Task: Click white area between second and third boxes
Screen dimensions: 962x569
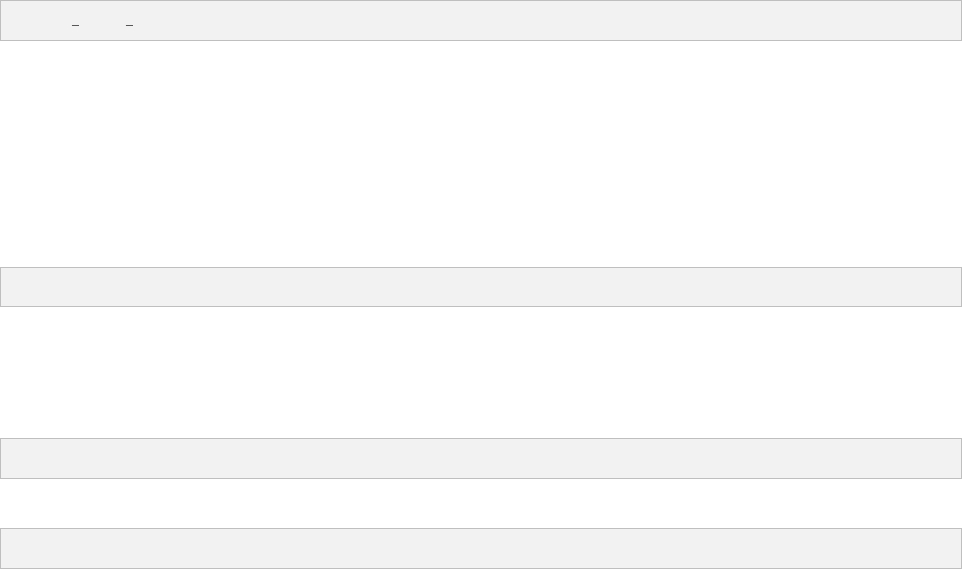Action: point(481,372)
